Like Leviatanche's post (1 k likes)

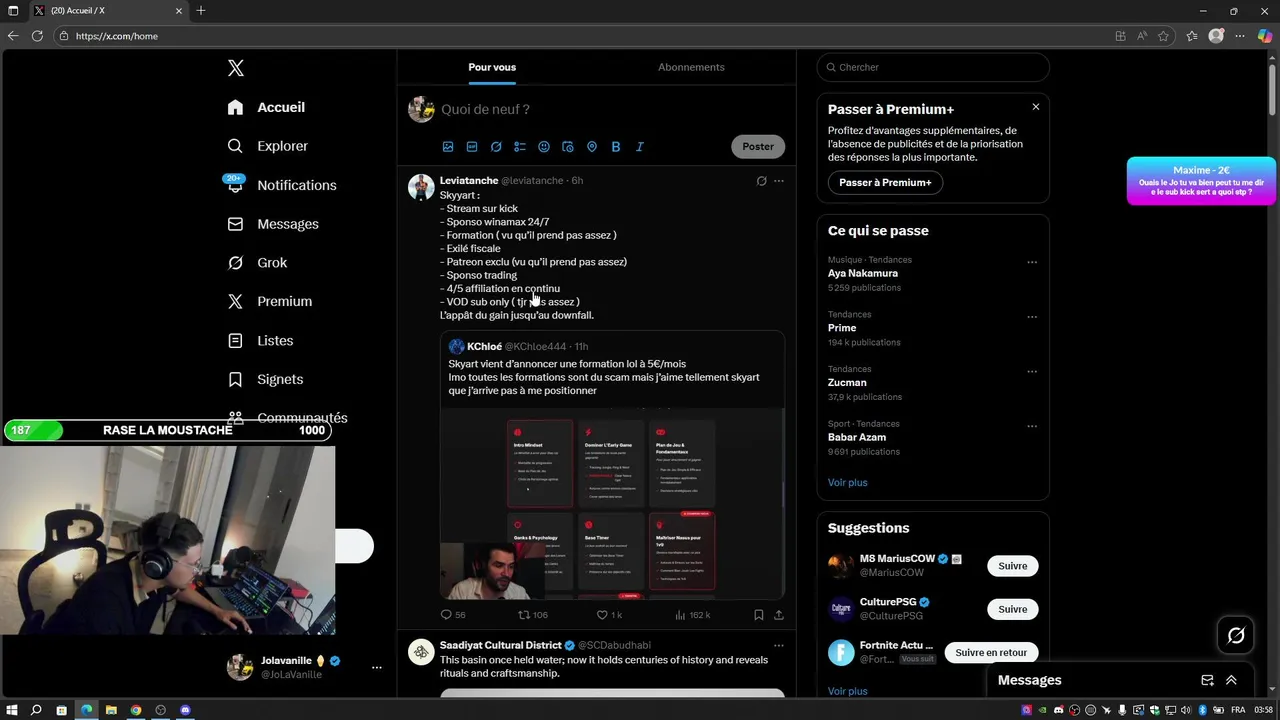[x=609, y=615]
